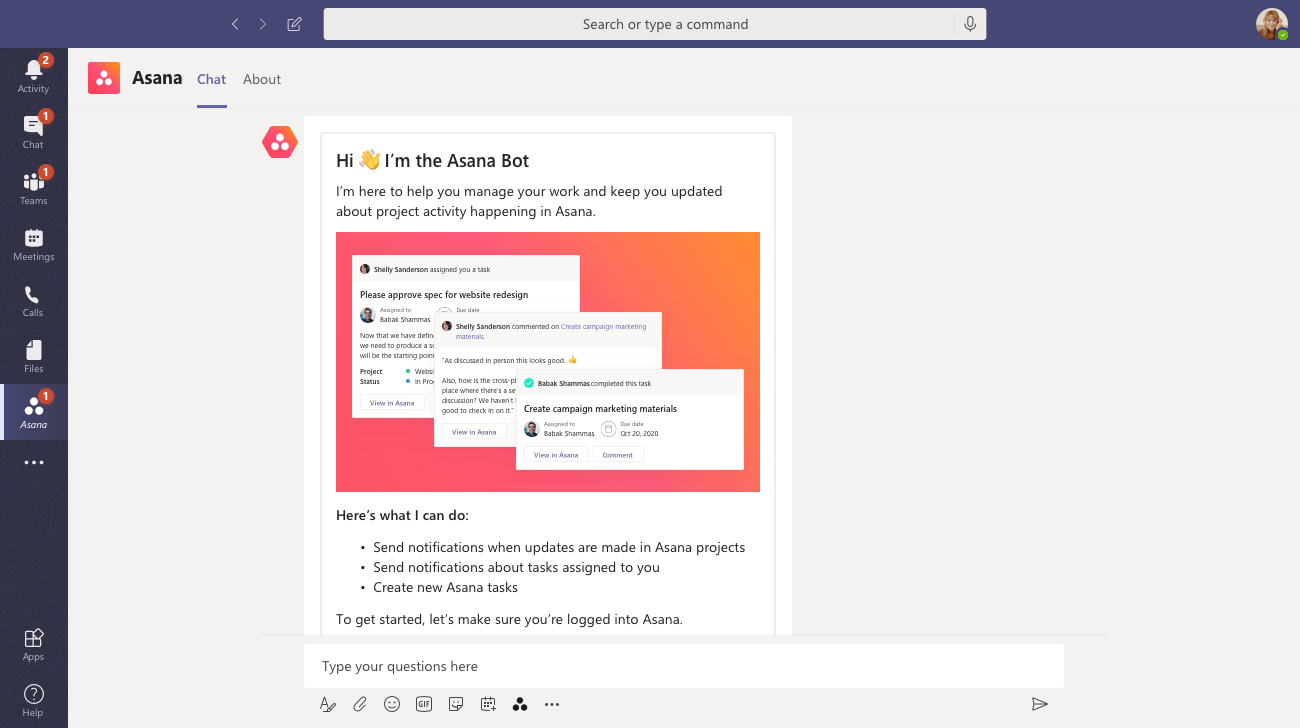Click the search or command box

tap(655, 24)
